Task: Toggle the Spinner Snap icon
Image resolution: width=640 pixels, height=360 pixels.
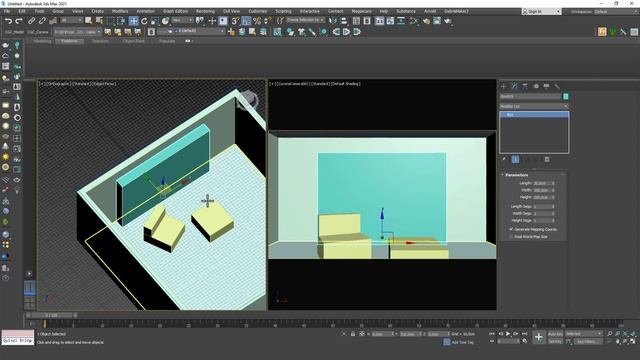Action: 267,20
